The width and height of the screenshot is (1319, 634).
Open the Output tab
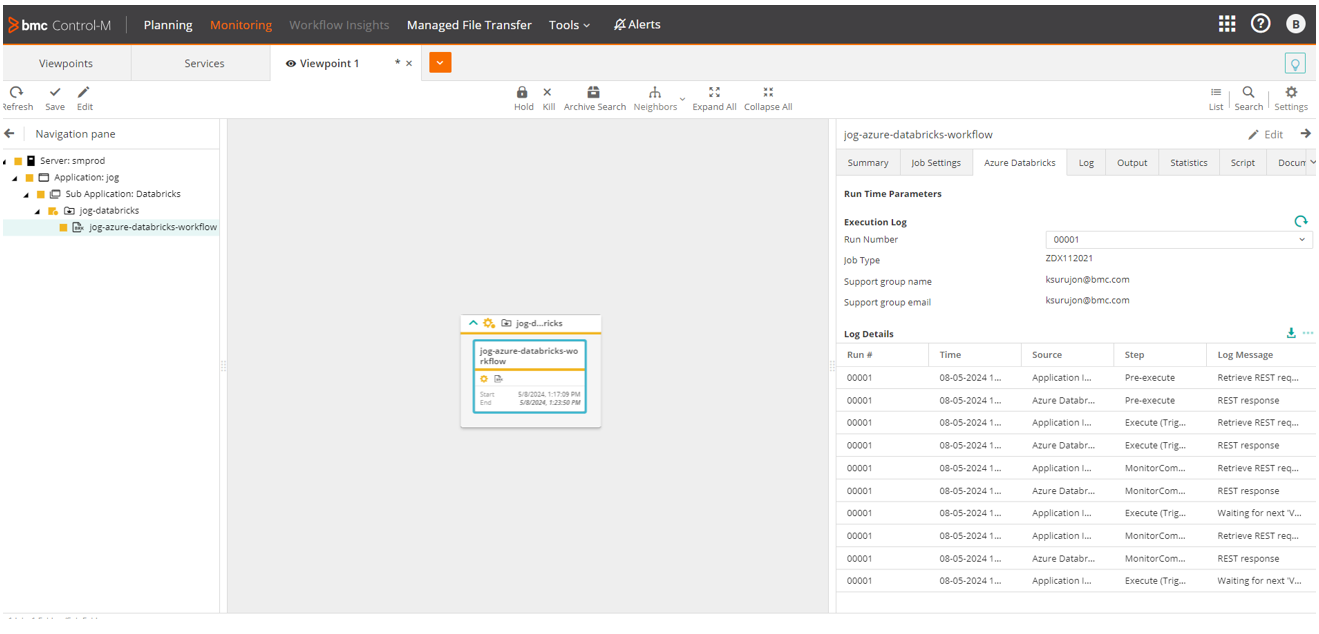[x=1132, y=163]
